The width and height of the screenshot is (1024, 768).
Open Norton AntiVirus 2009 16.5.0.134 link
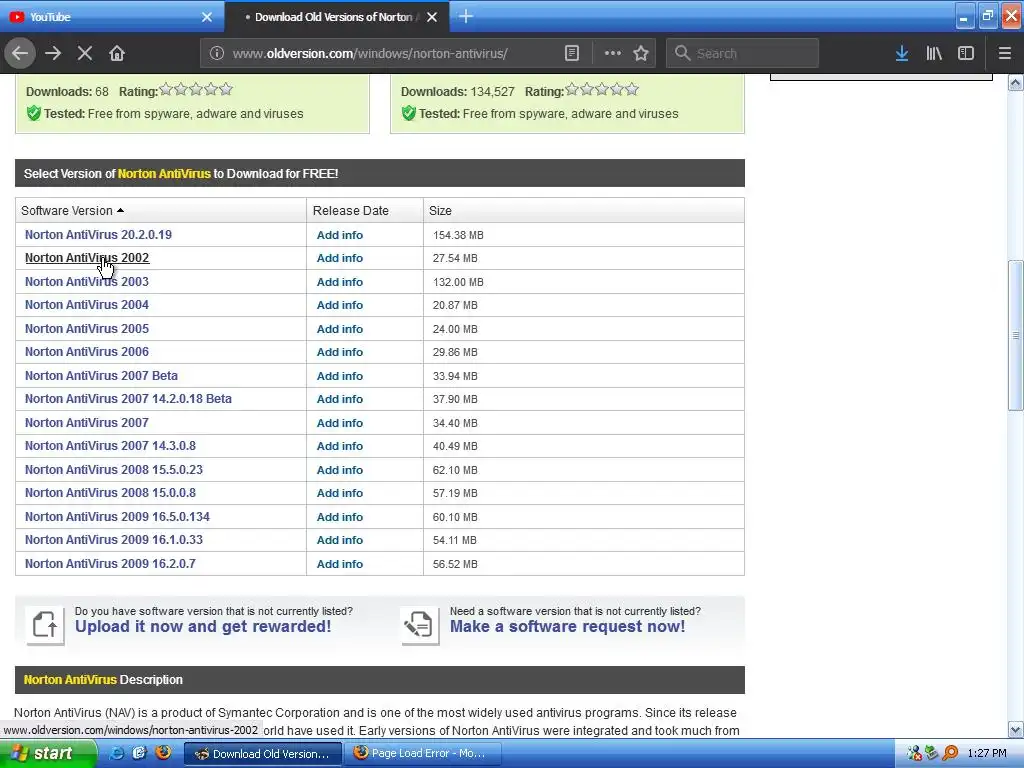(118, 517)
